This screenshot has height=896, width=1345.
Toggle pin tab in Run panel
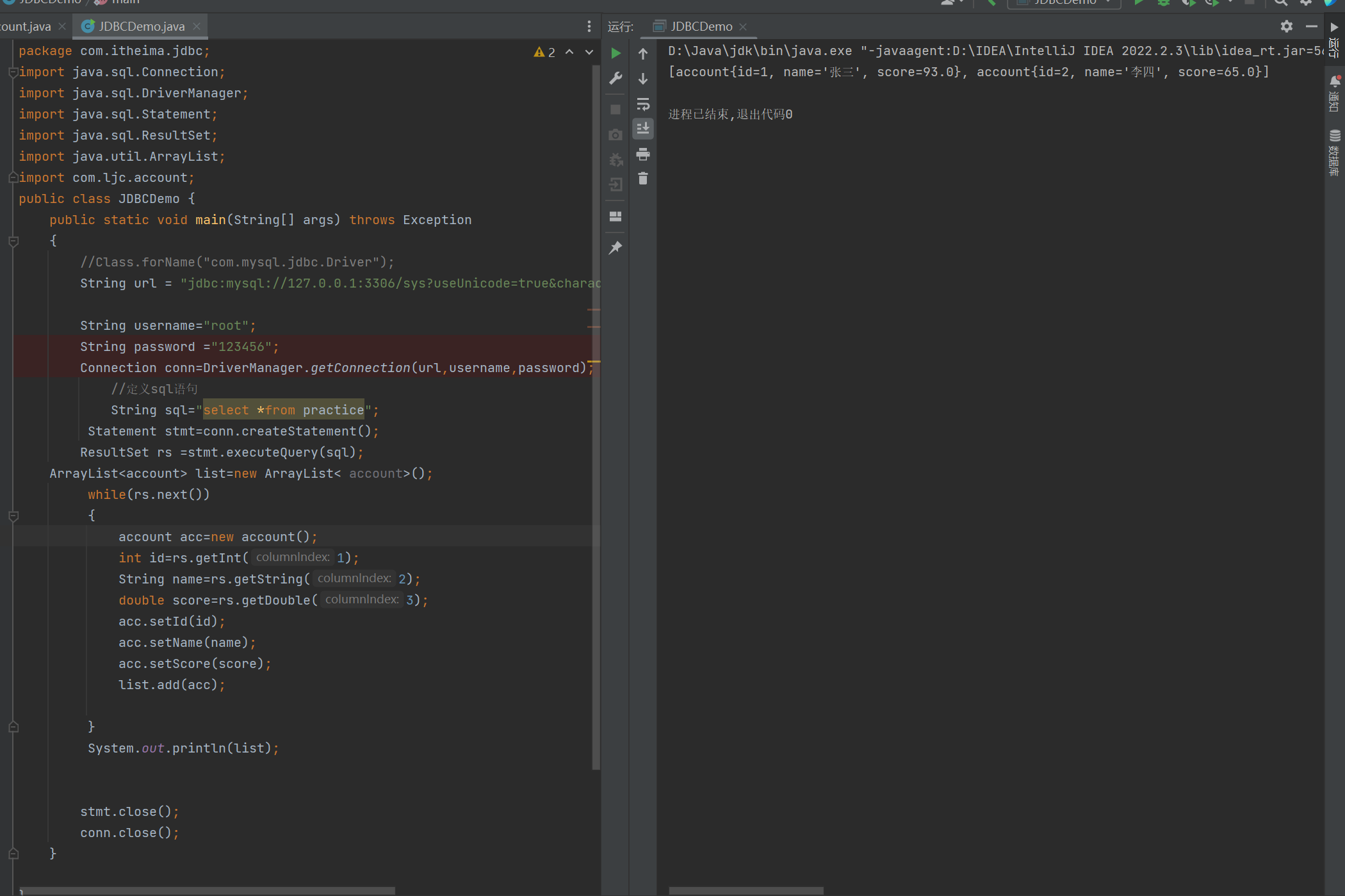[x=615, y=247]
